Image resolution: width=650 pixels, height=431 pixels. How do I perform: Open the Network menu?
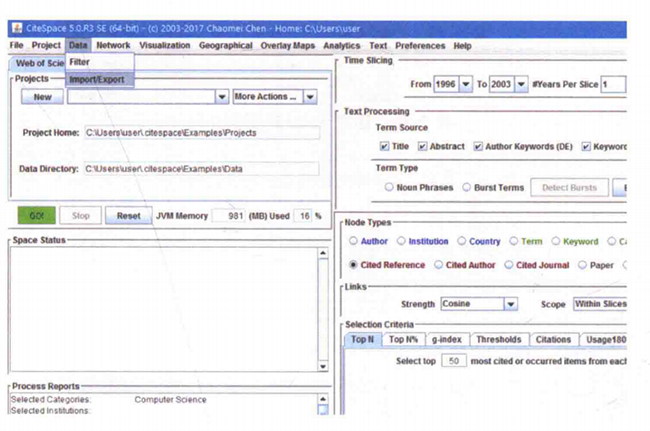point(113,46)
